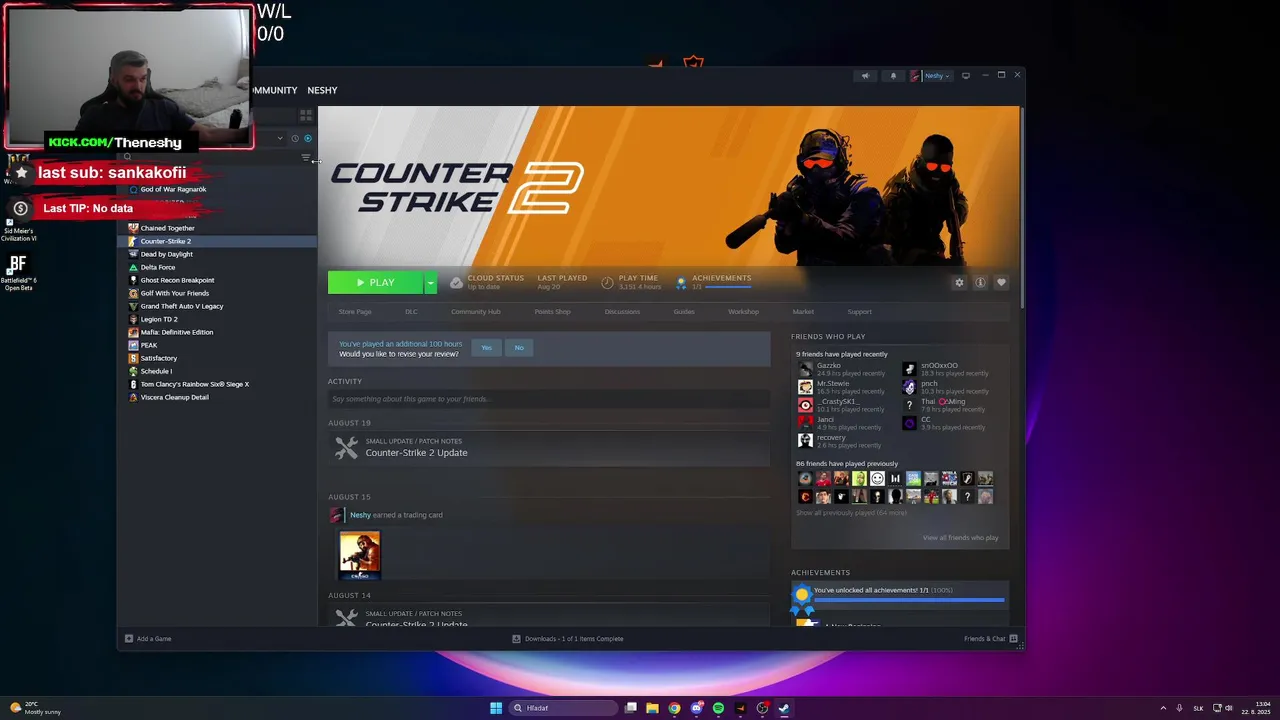The image size is (1280, 720).
Task: Open Spotify from the taskbar
Action: (718, 708)
